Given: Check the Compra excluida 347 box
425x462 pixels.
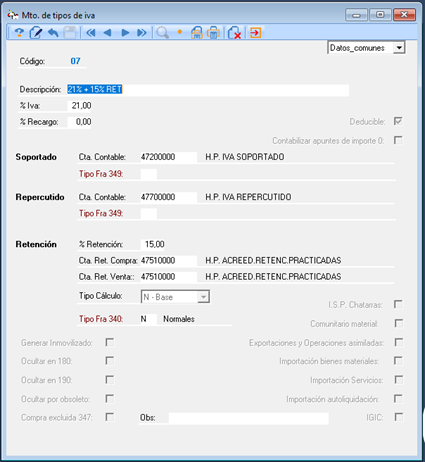Looking at the screenshot, I should pyautogui.click(x=110, y=417).
